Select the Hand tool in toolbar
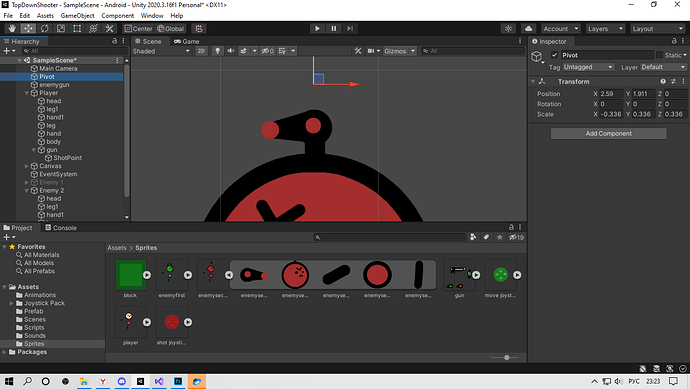 12,29
